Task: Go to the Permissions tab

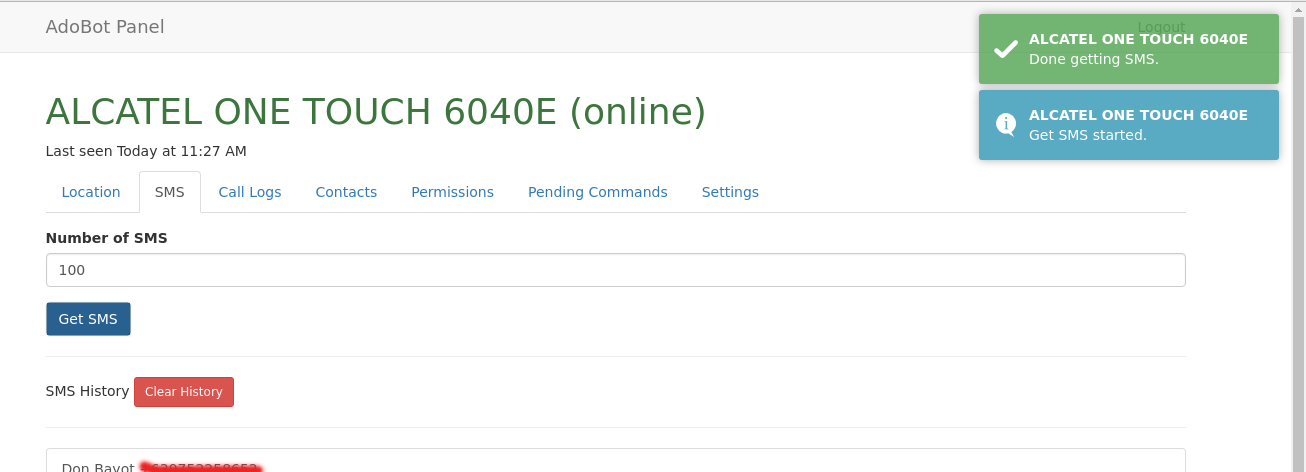Action: [x=452, y=192]
